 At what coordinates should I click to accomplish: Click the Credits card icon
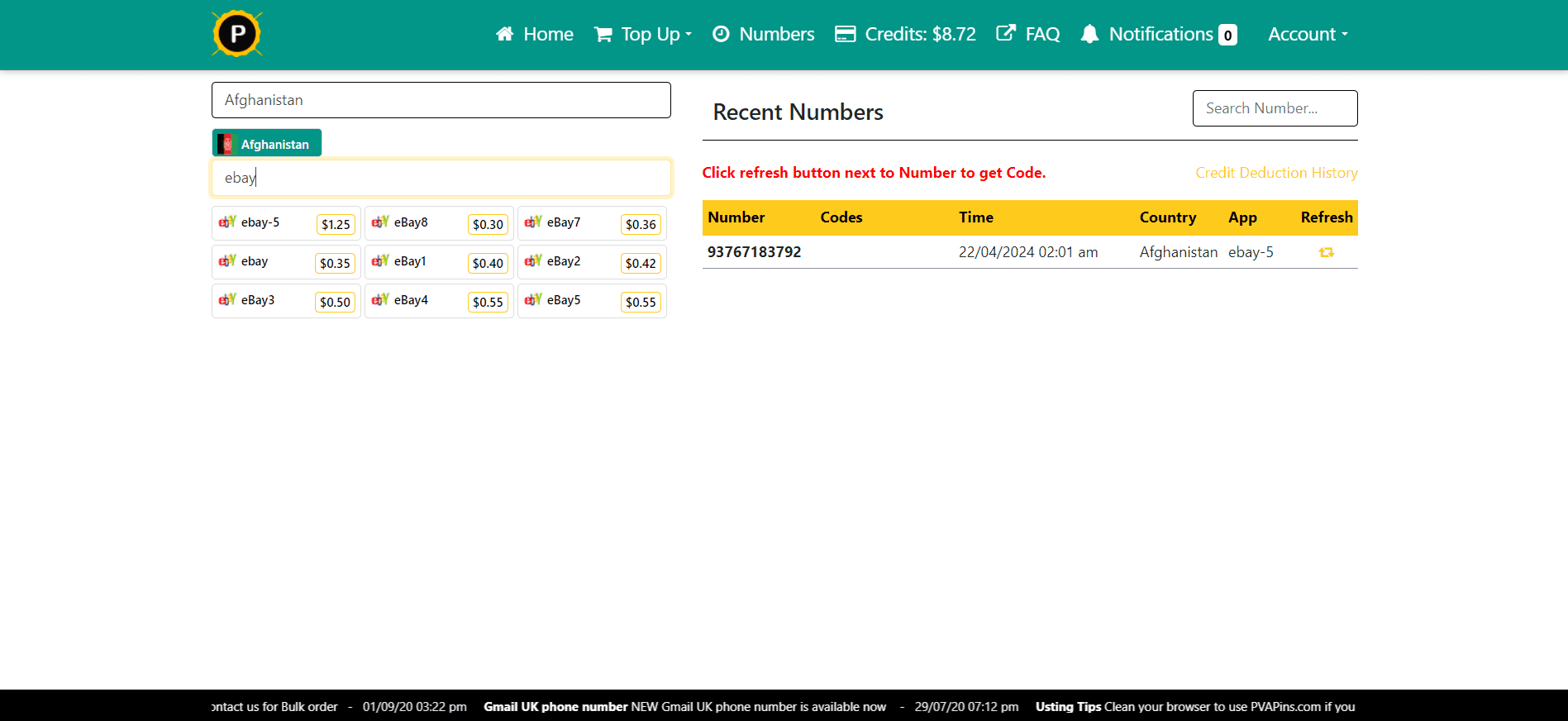click(x=845, y=34)
